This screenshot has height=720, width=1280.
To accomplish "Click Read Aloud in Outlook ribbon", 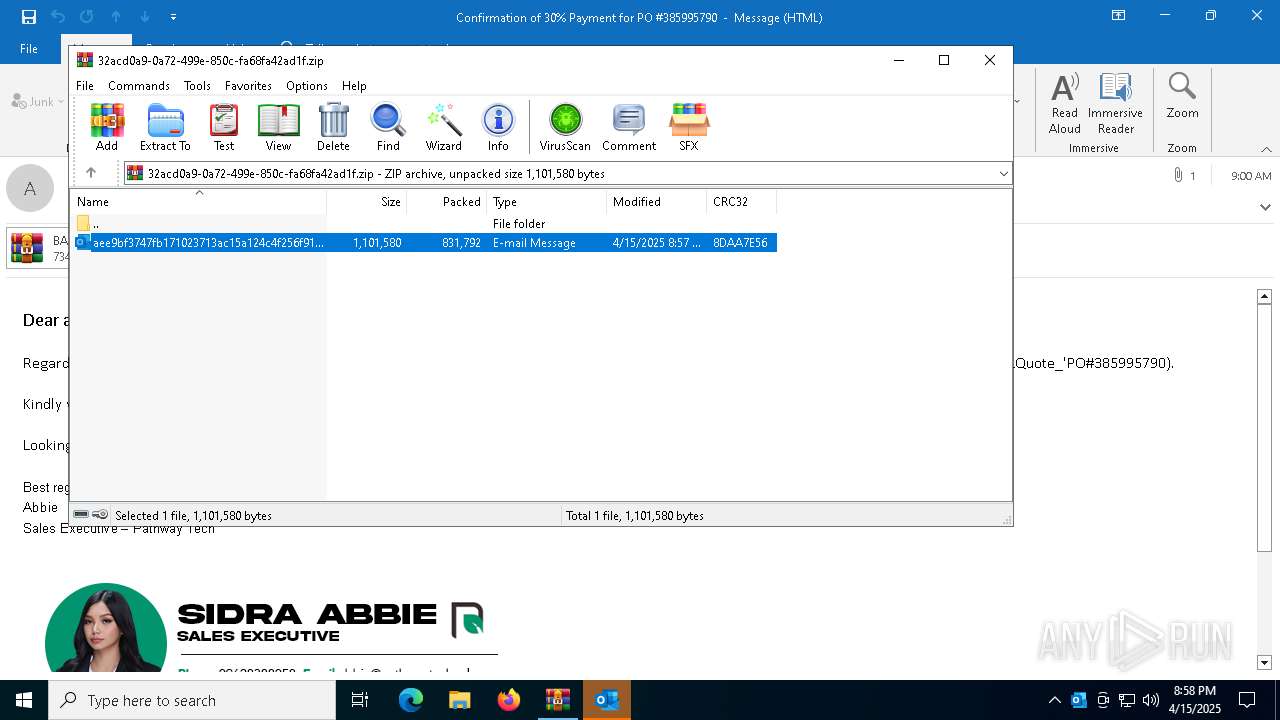I will coord(1065,103).
